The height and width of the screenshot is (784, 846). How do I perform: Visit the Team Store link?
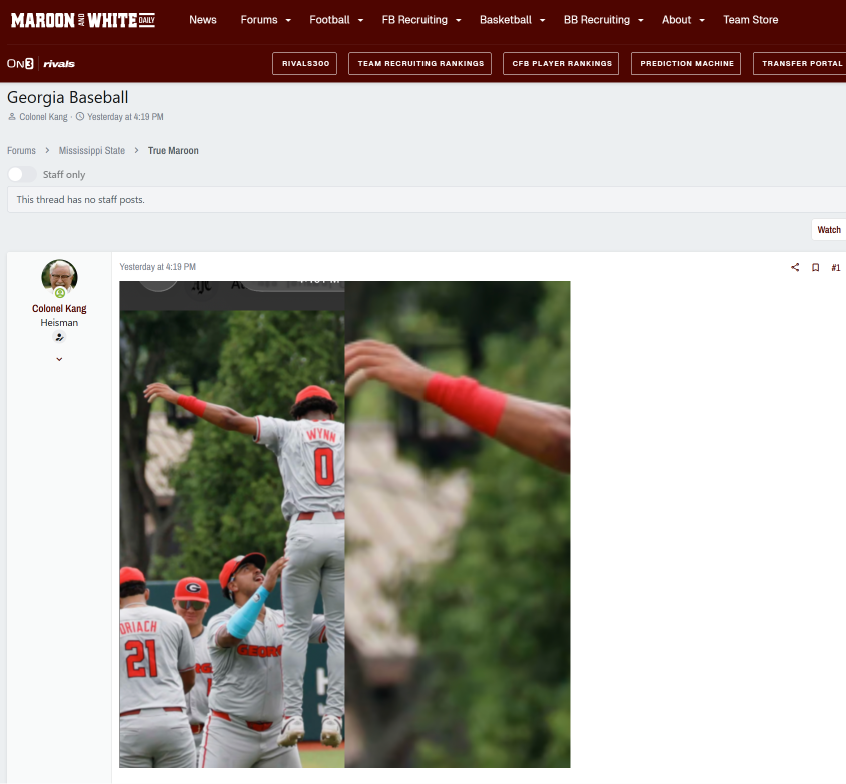point(751,20)
